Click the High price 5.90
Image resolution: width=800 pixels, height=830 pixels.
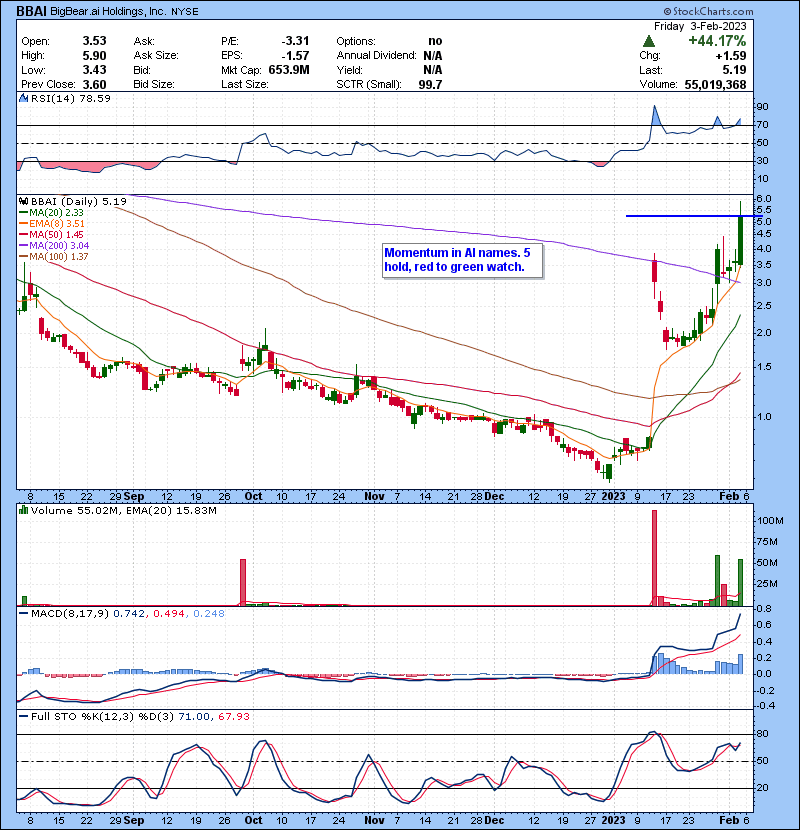[x=94, y=56]
